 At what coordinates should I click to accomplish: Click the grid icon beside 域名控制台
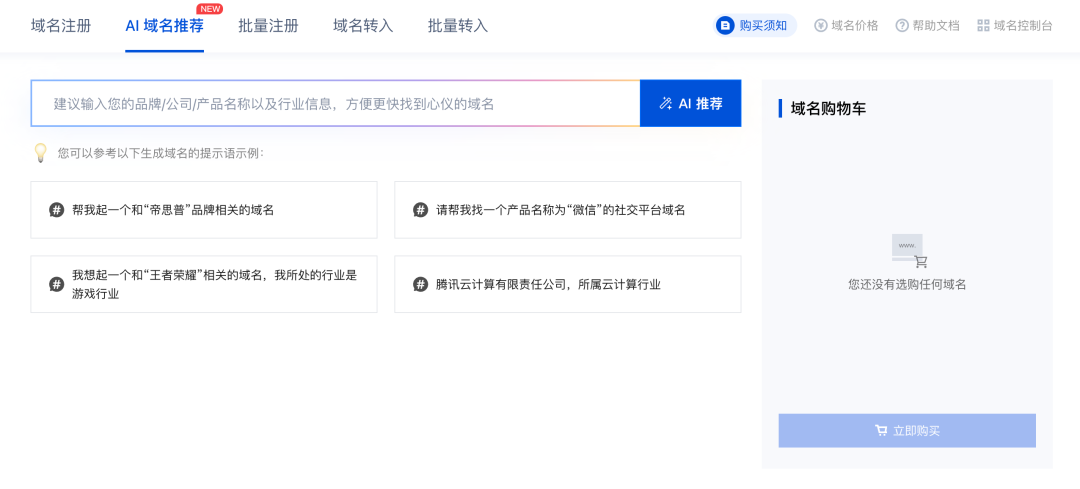coord(984,25)
